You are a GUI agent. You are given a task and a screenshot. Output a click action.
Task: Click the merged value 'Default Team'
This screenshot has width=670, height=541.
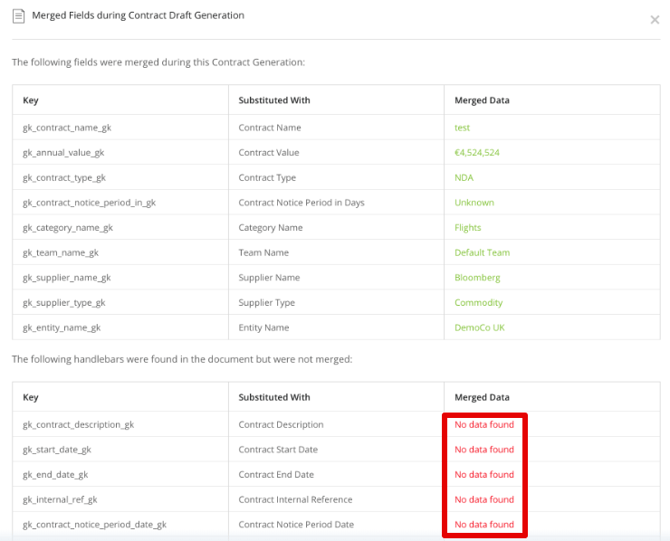(x=482, y=253)
